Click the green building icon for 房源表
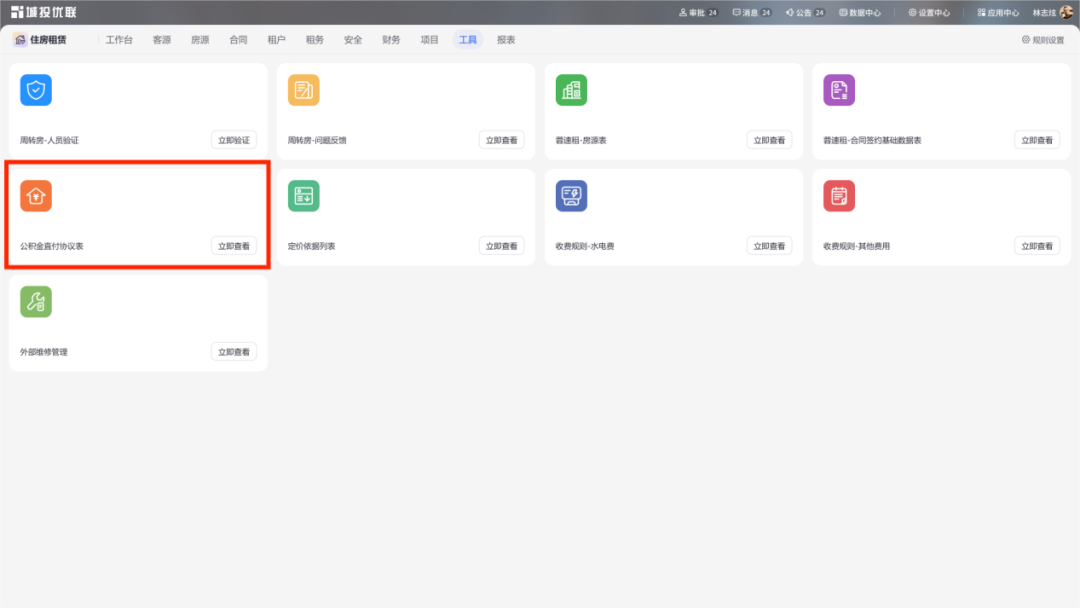 click(571, 90)
